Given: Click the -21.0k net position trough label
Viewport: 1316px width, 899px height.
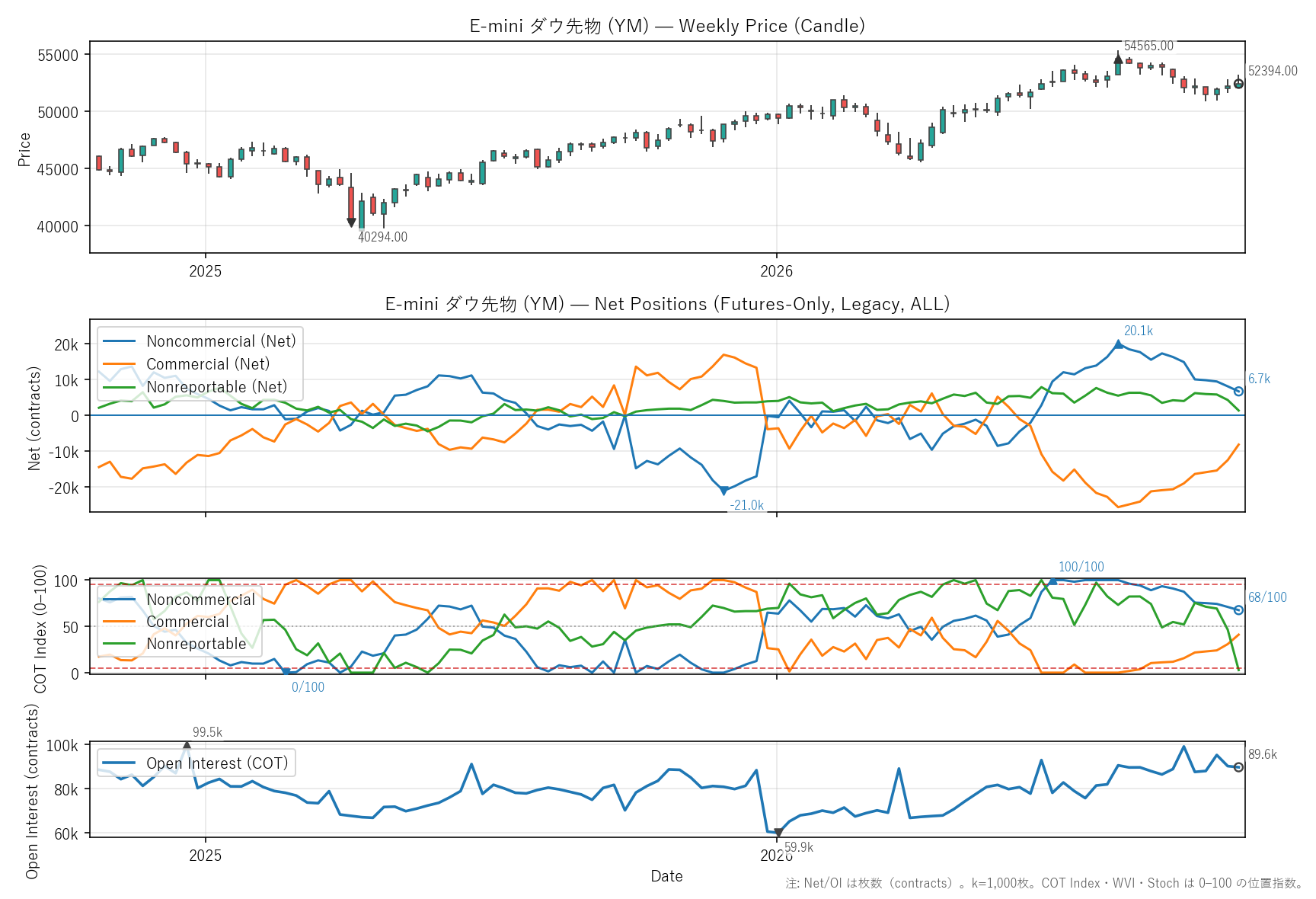Looking at the screenshot, I should coord(746,505).
